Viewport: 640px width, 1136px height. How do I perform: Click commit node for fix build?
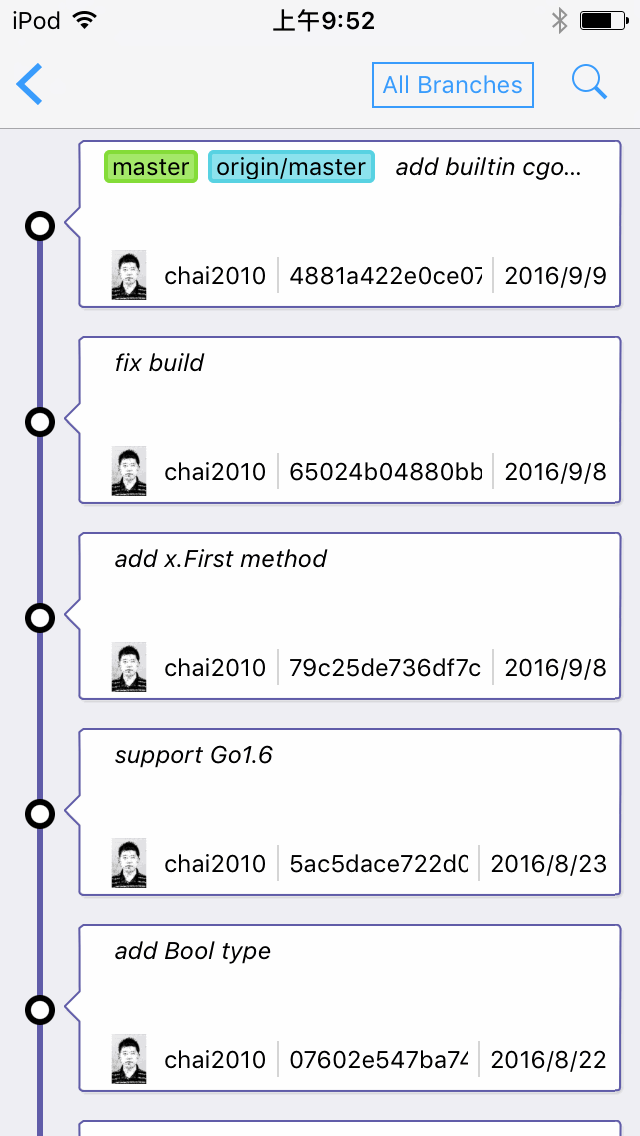tap(40, 422)
